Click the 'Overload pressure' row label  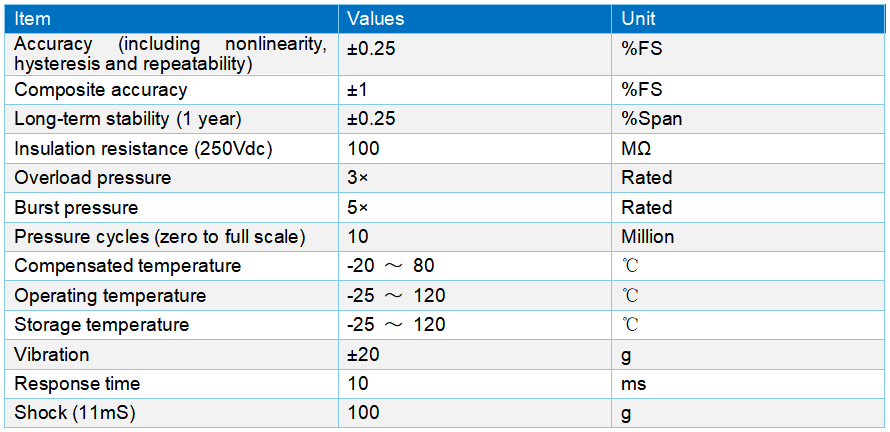coord(92,178)
